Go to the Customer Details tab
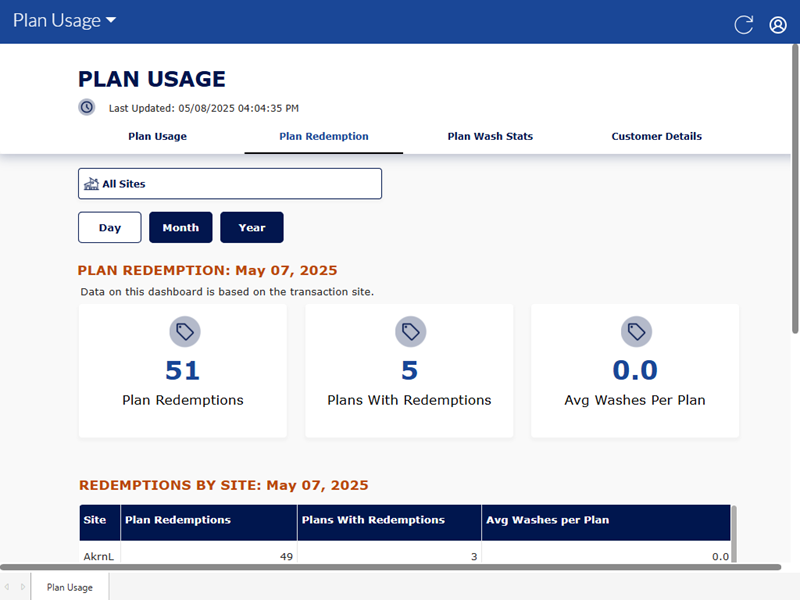This screenshot has width=800, height=600. tap(656, 136)
